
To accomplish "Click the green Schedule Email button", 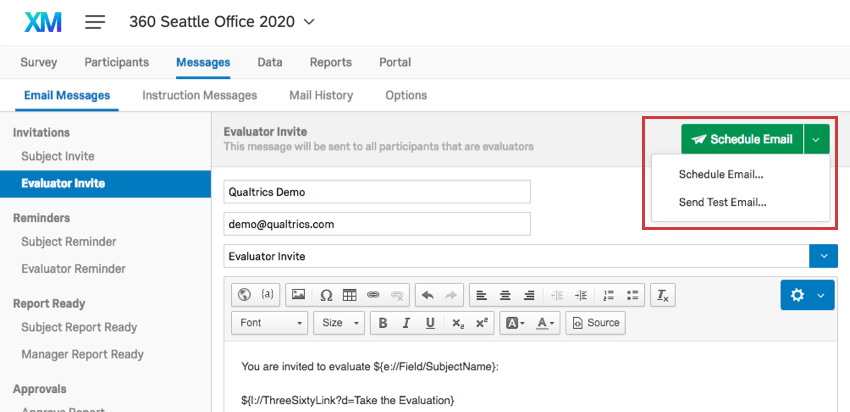I will pyautogui.click(x=742, y=139).
